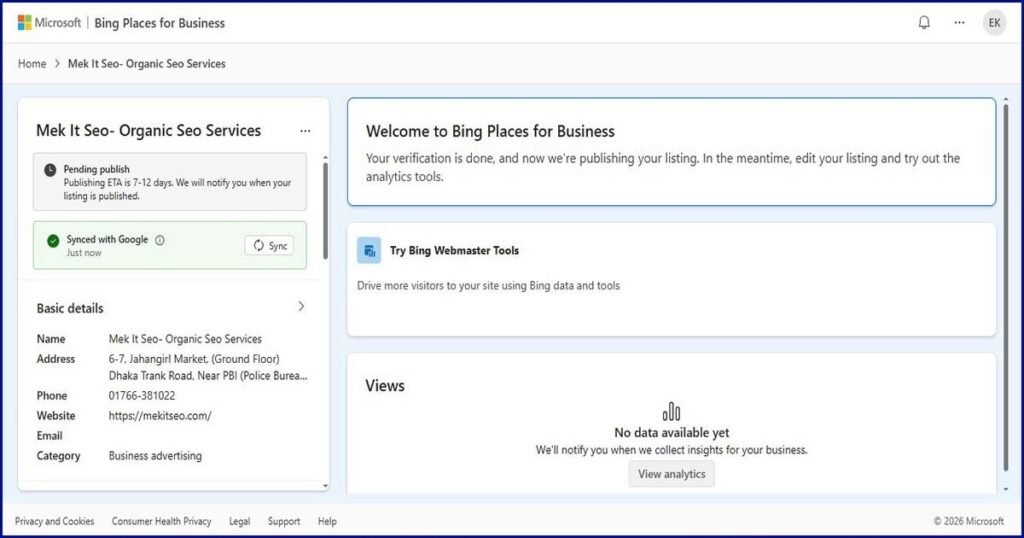Open the notifications bell
Image resolution: width=1024 pixels, height=538 pixels.
coord(924,23)
